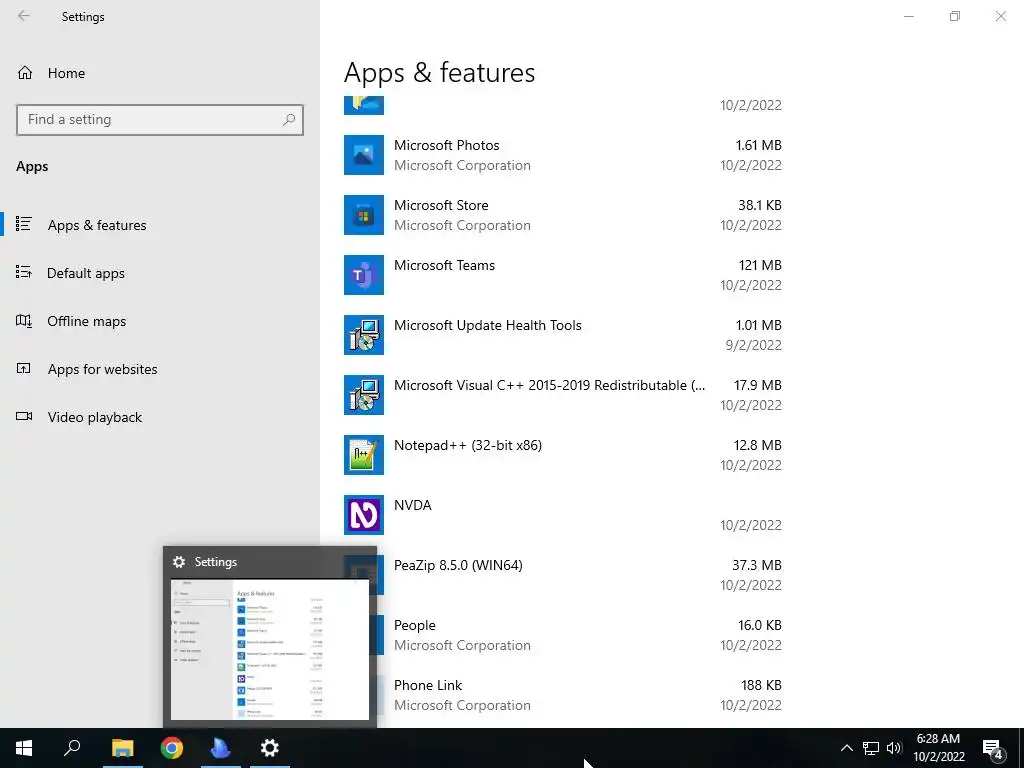Screen dimensions: 1024x768
Task: Click the Microsoft Photos app icon
Action: click(x=364, y=155)
